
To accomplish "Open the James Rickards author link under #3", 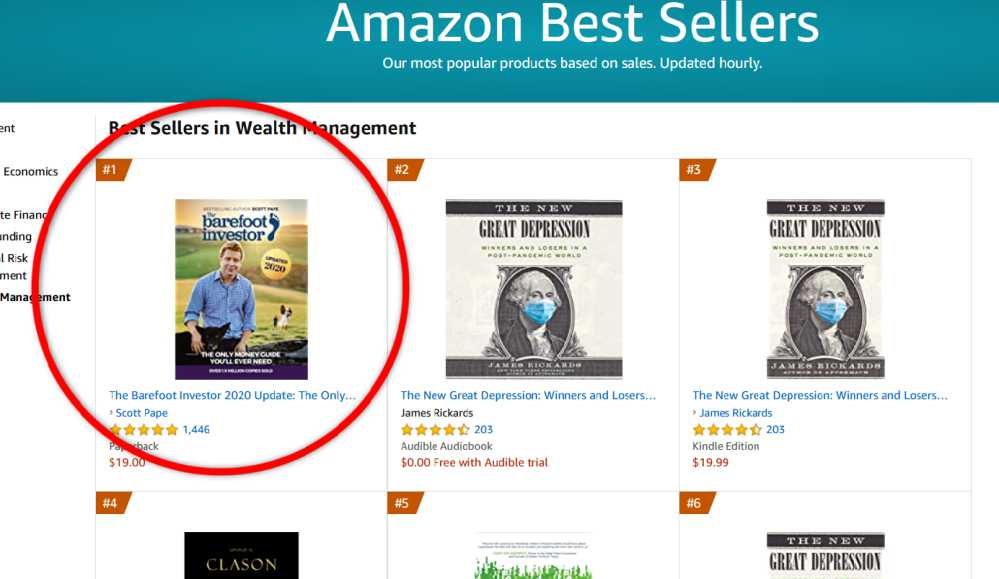I will coord(736,413).
